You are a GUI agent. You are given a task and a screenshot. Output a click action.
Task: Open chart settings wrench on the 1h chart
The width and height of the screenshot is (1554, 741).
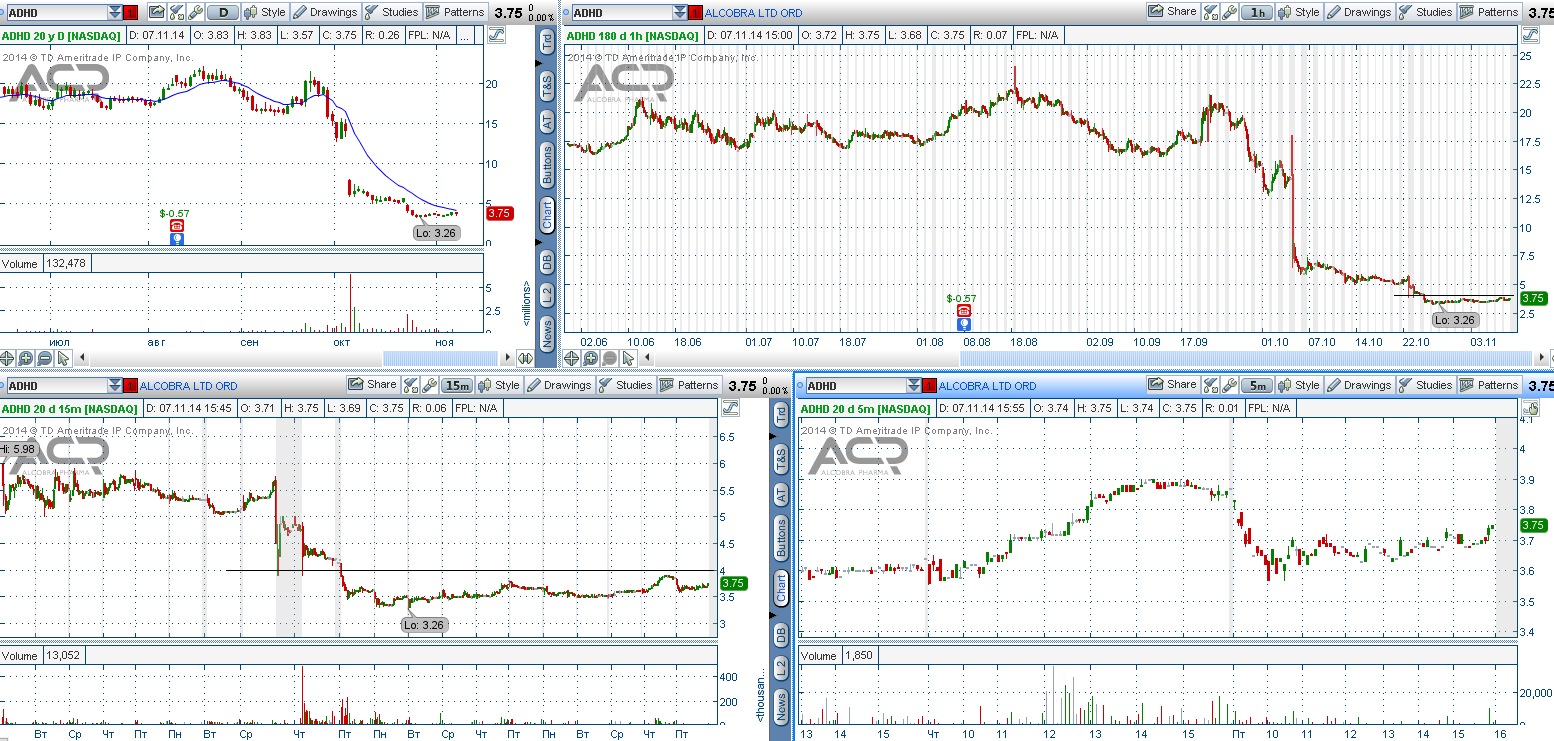pyautogui.click(x=1230, y=12)
